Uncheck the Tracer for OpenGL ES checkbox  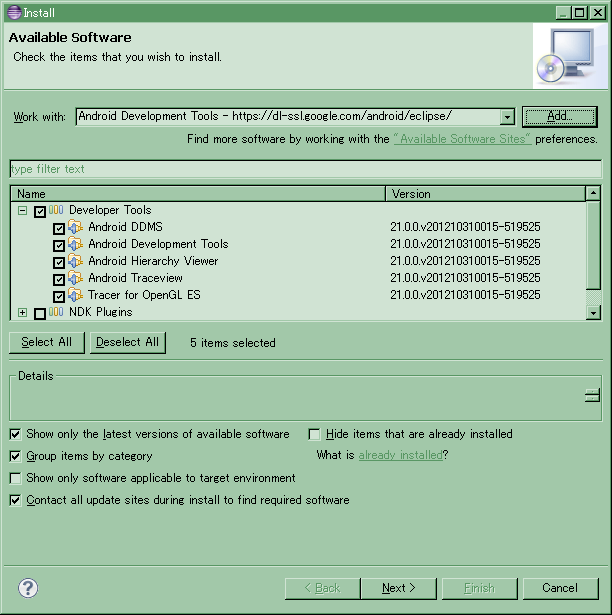pos(59,297)
